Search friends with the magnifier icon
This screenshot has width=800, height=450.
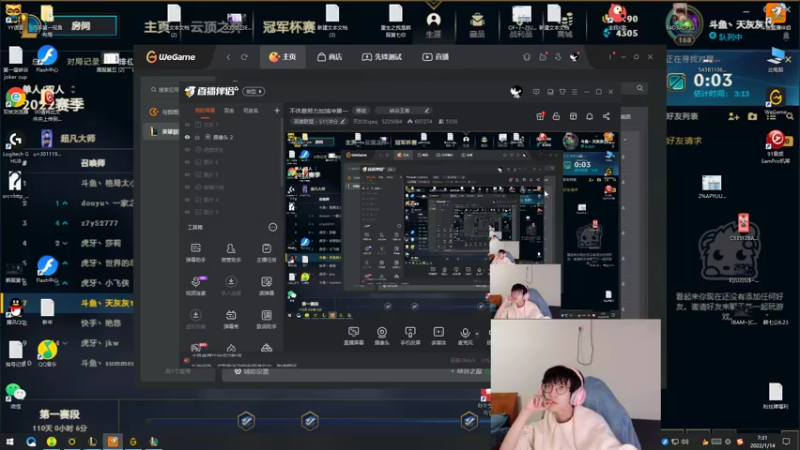click(790, 117)
